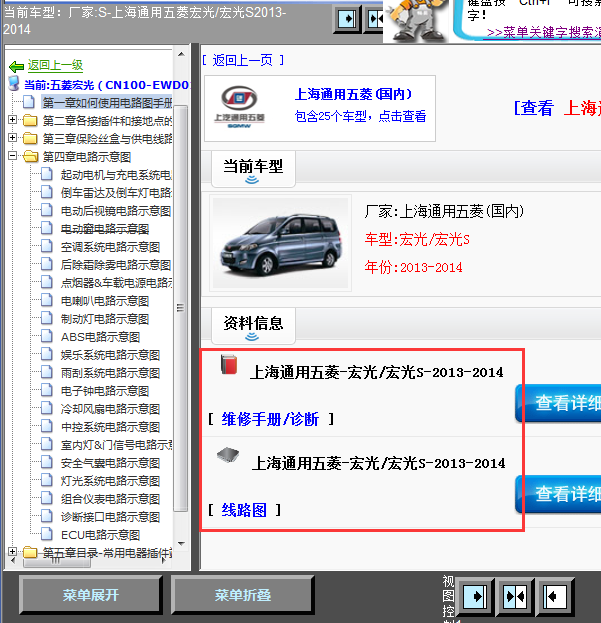Open 电动后视镜电路示意图 item
Screen dimensions: 601x623
click(116, 211)
